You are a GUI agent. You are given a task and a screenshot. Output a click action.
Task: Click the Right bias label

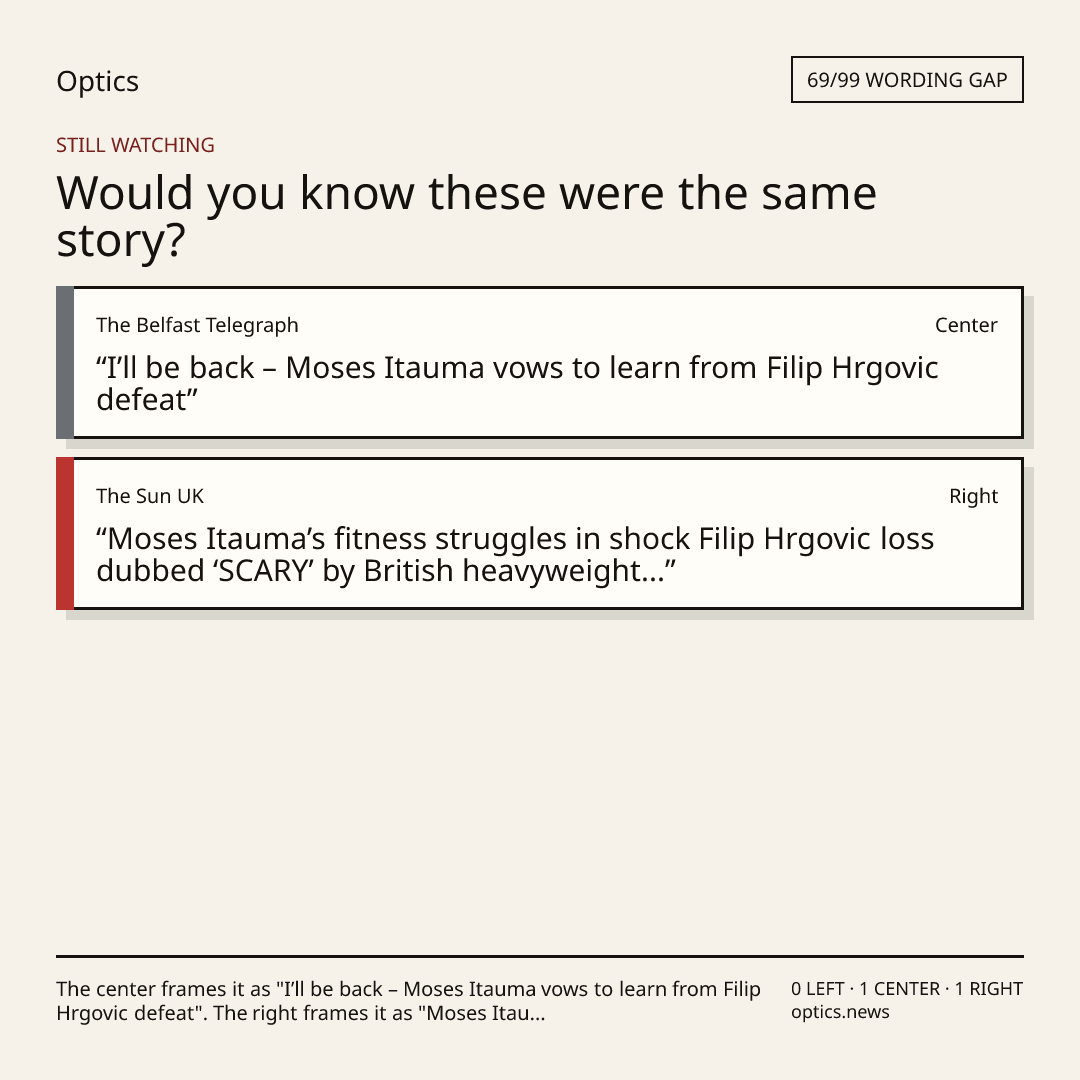[973, 496]
